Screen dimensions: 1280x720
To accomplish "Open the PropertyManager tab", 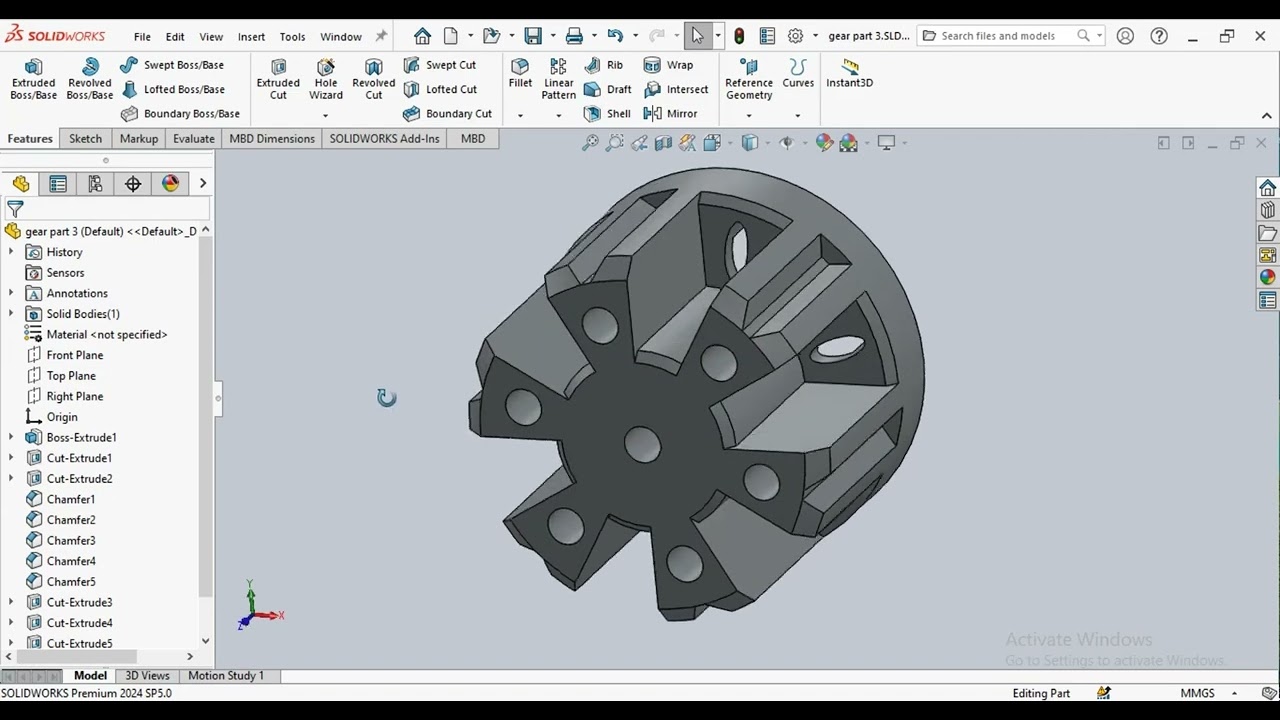I will (58, 183).
